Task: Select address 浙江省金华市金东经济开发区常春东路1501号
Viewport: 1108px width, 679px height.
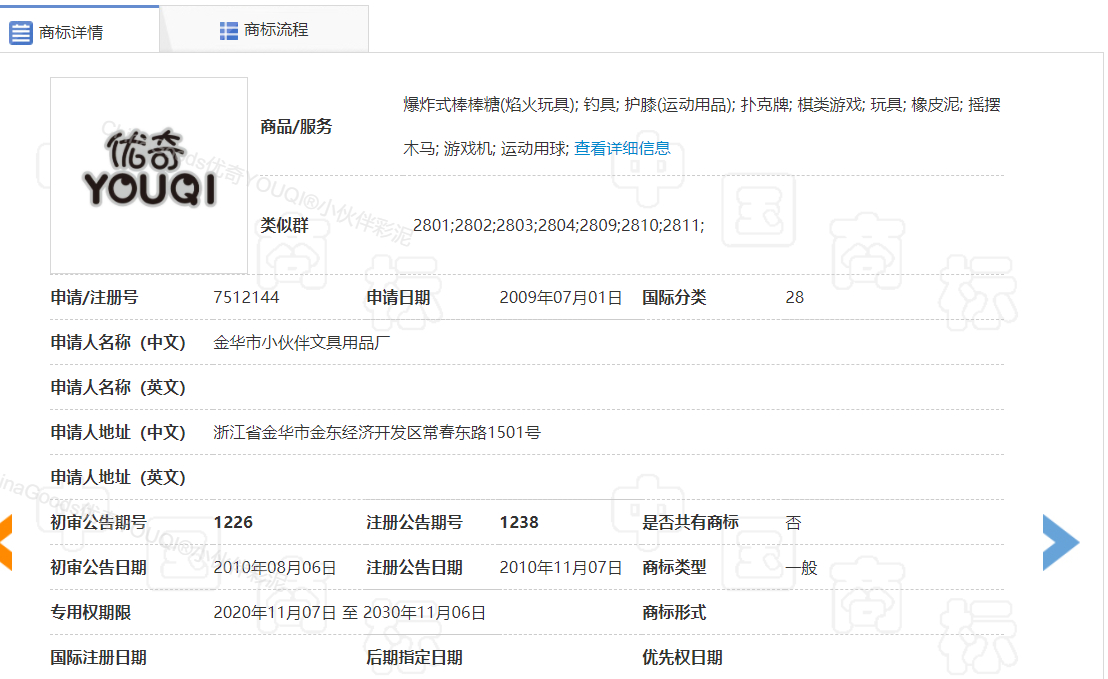Action: [x=377, y=432]
